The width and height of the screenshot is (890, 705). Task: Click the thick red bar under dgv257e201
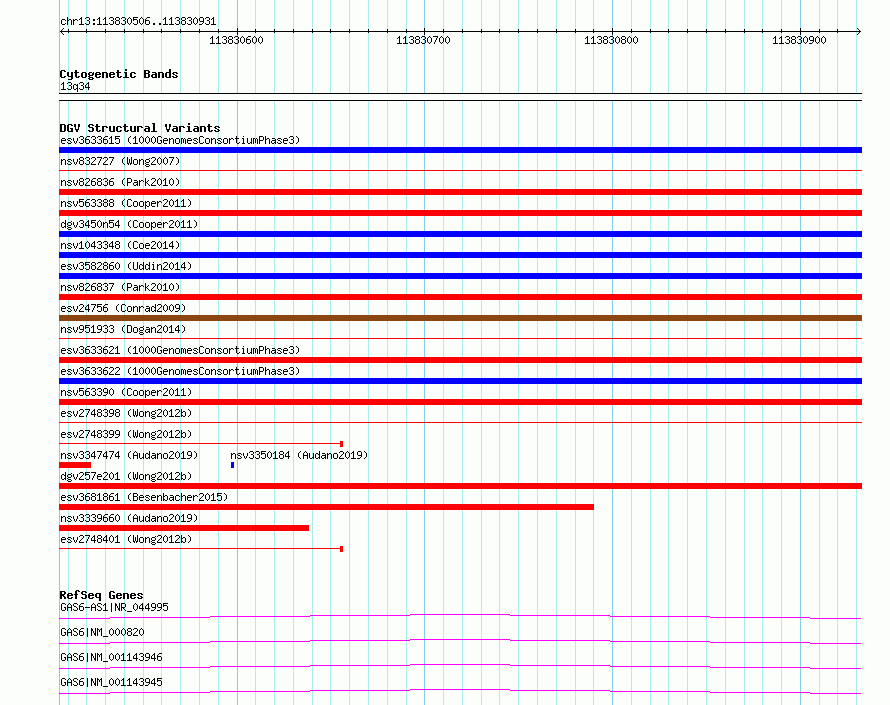(x=460, y=486)
